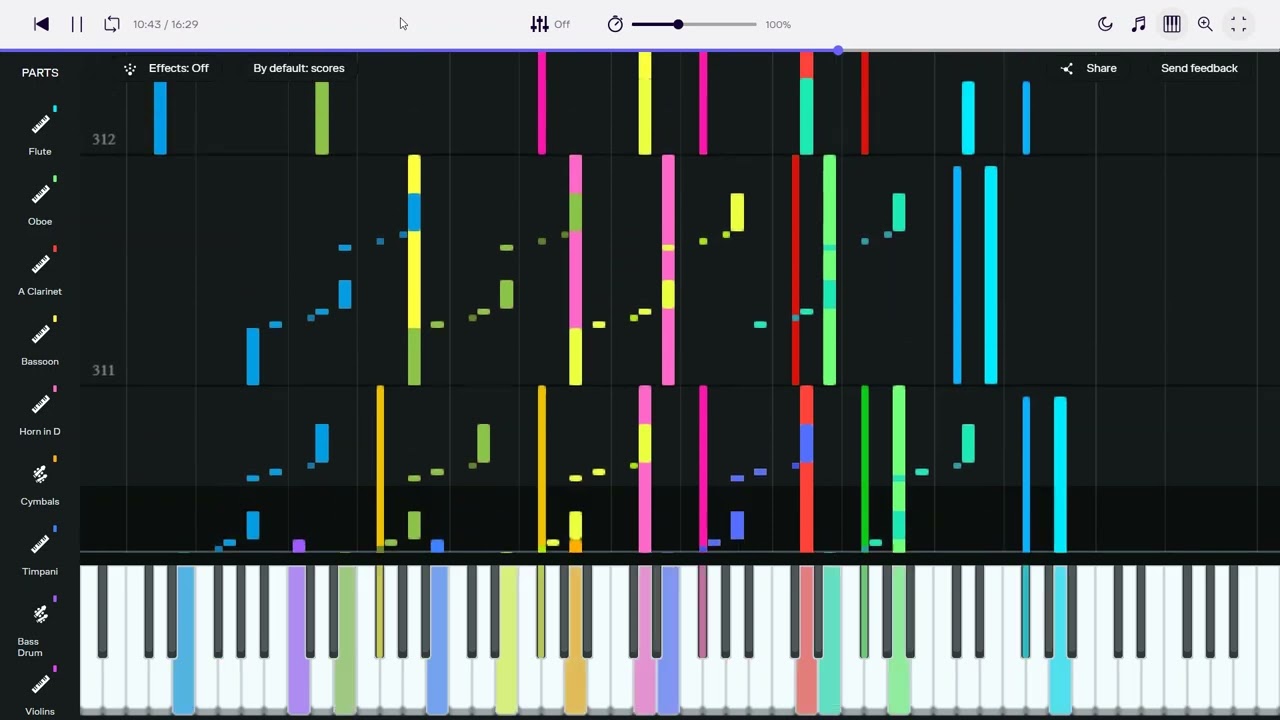Select the Bassoon part
The width and height of the screenshot is (1280, 720).
(x=40, y=343)
